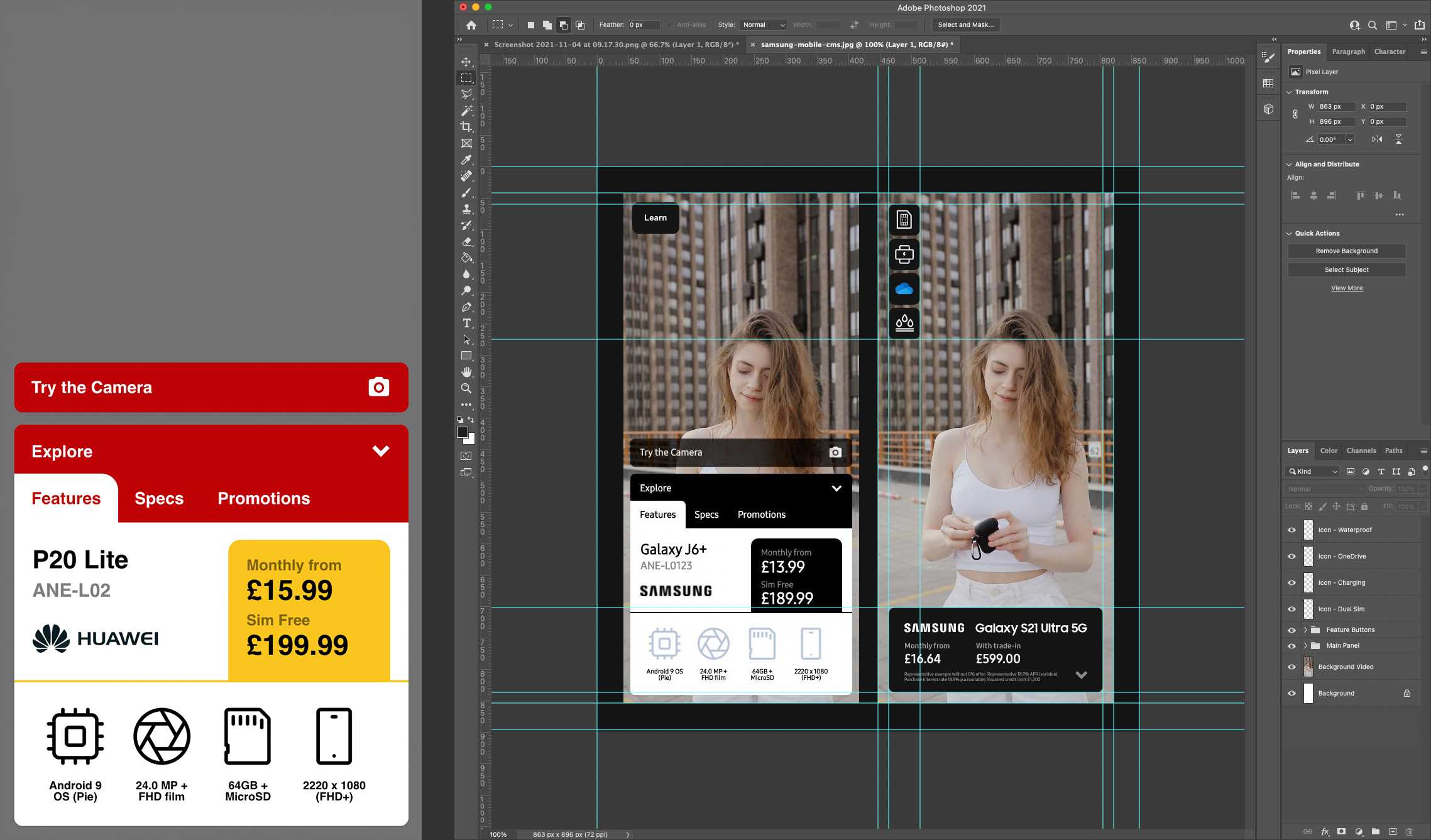Click the Remove Background button
This screenshot has width=1431, height=840.
(x=1346, y=251)
